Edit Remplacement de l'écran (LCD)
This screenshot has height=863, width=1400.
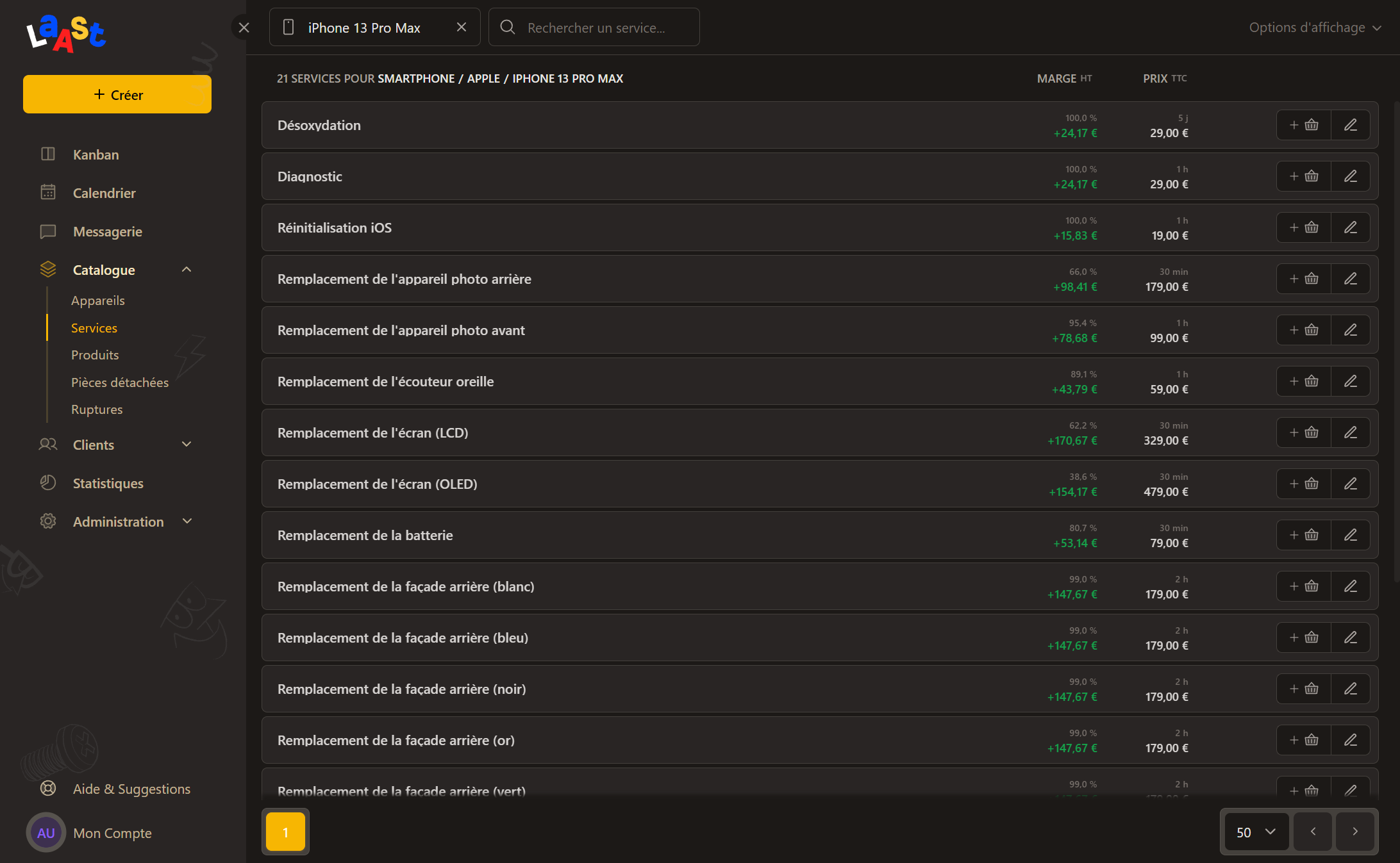[x=1351, y=432]
